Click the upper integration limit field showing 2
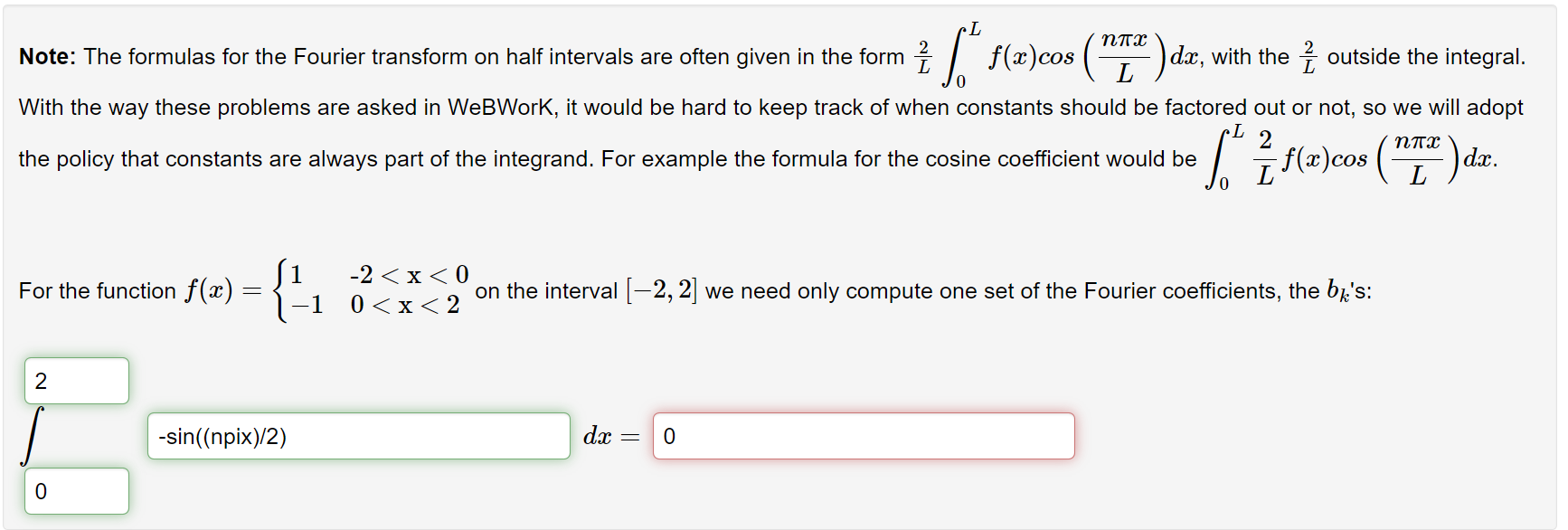This screenshot has width=1568, height=530. pos(76,380)
